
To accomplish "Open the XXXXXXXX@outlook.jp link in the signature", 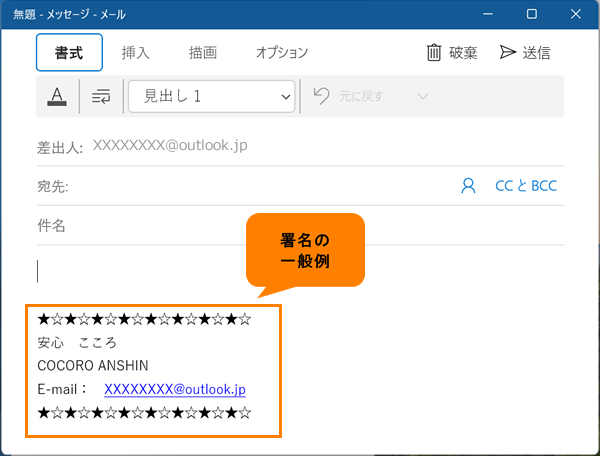I will [175, 389].
